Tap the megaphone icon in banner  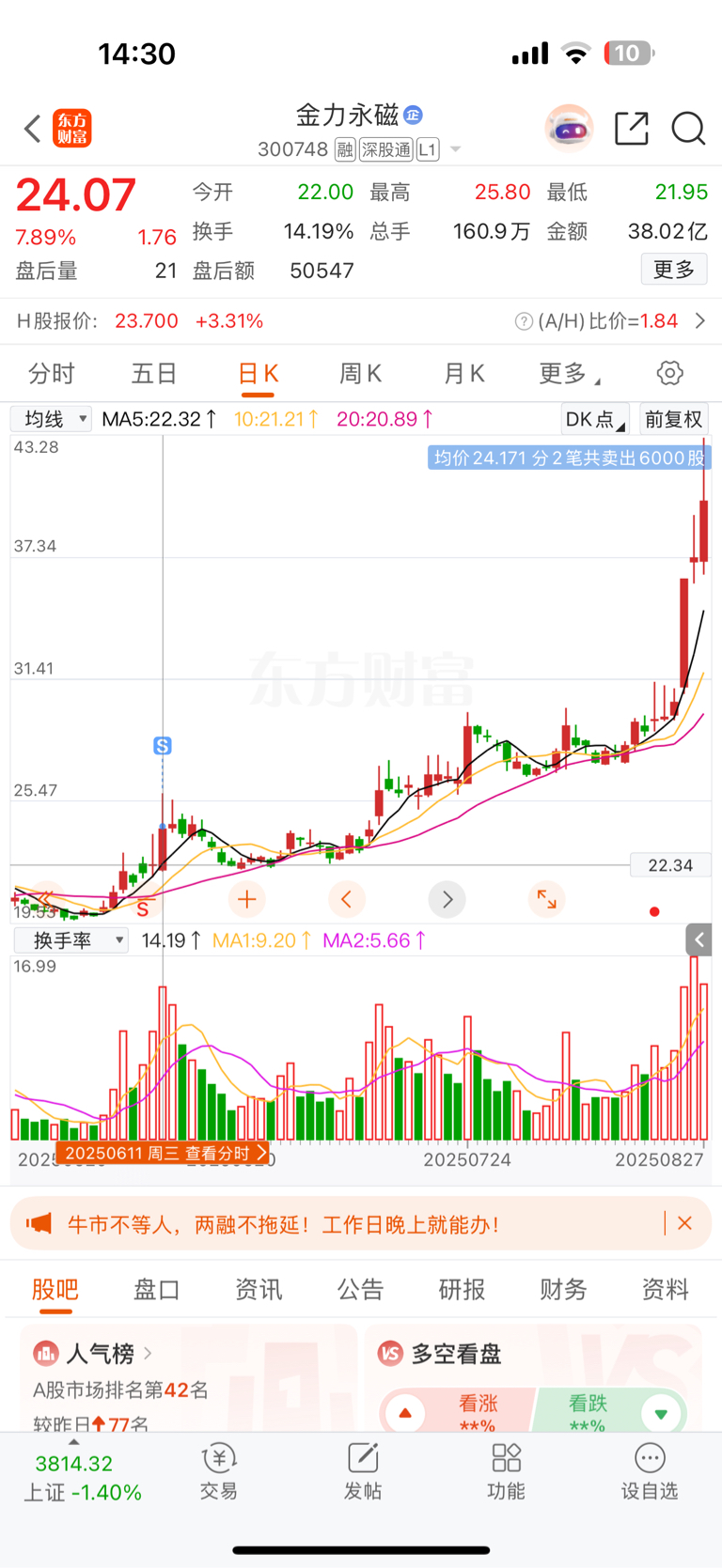pos(39,1223)
